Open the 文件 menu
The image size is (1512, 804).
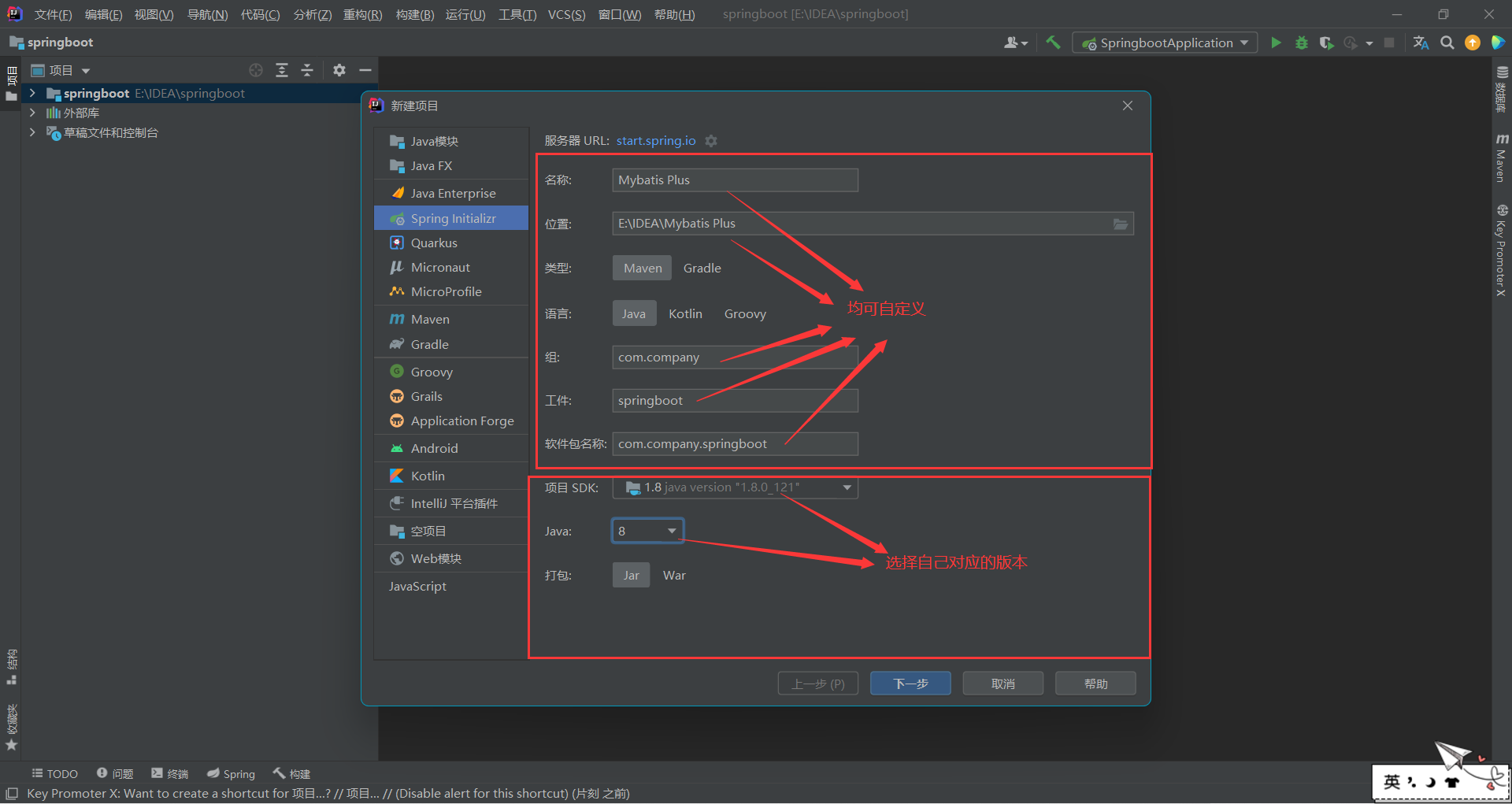(x=51, y=13)
